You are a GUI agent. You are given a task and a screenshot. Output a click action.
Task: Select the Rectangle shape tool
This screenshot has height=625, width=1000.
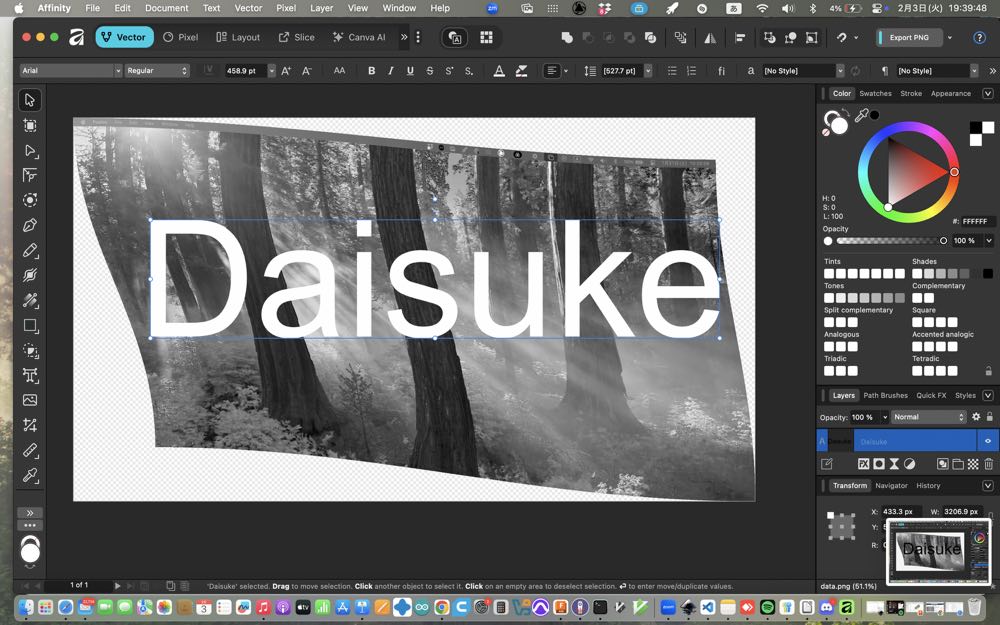point(29,325)
